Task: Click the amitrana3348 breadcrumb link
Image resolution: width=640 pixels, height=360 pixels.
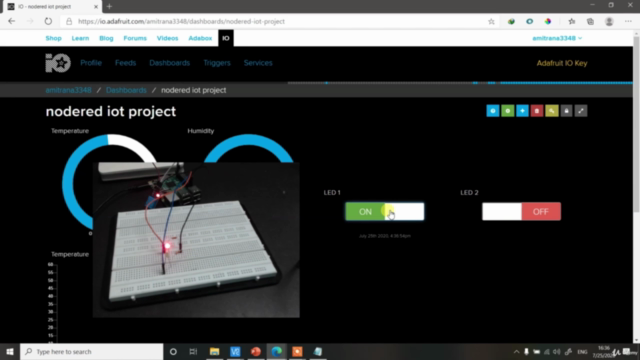Action: 68,90
